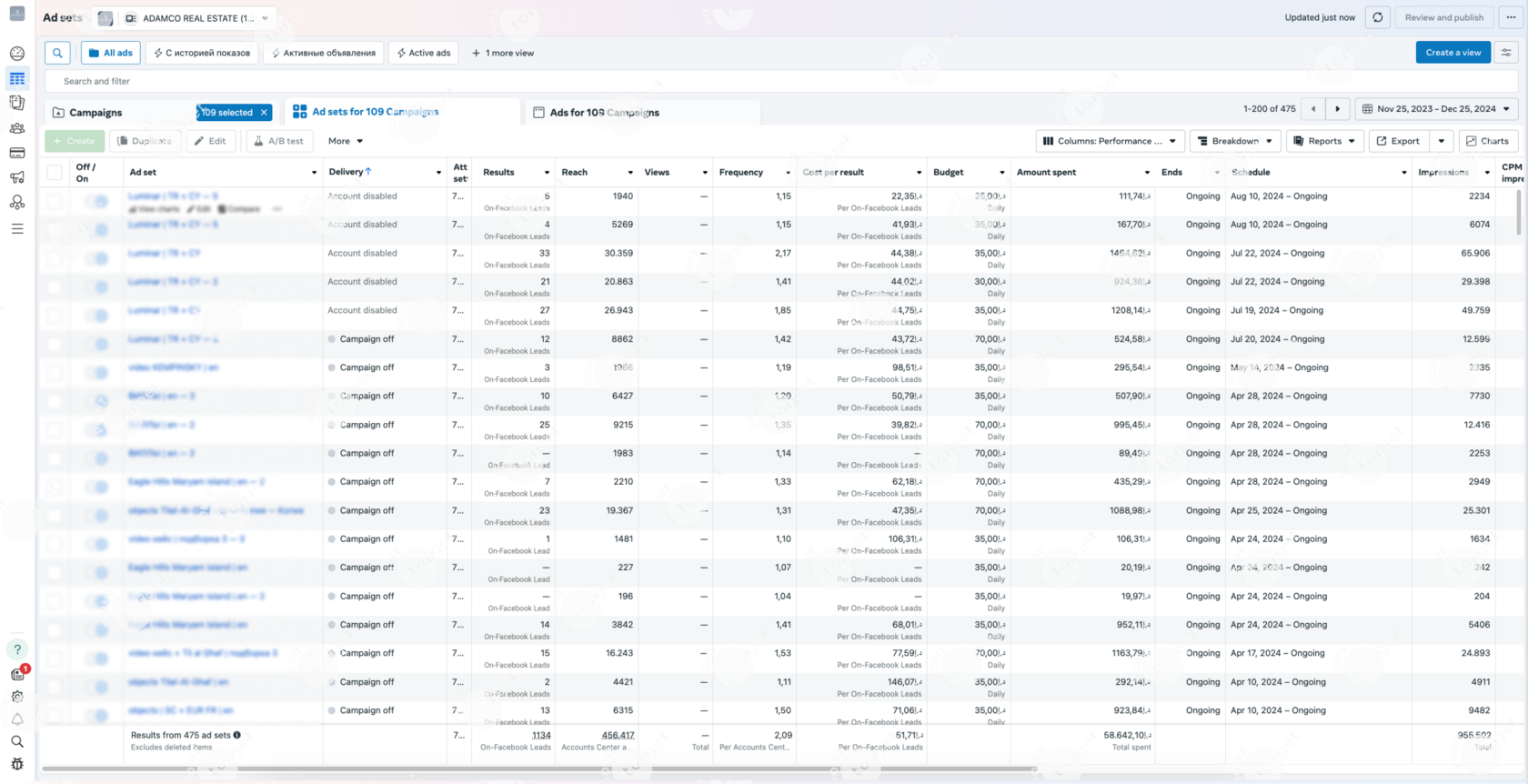Open Columns: Performance dropdown
This screenshot has height=784, width=1528.
coord(1110,141)
